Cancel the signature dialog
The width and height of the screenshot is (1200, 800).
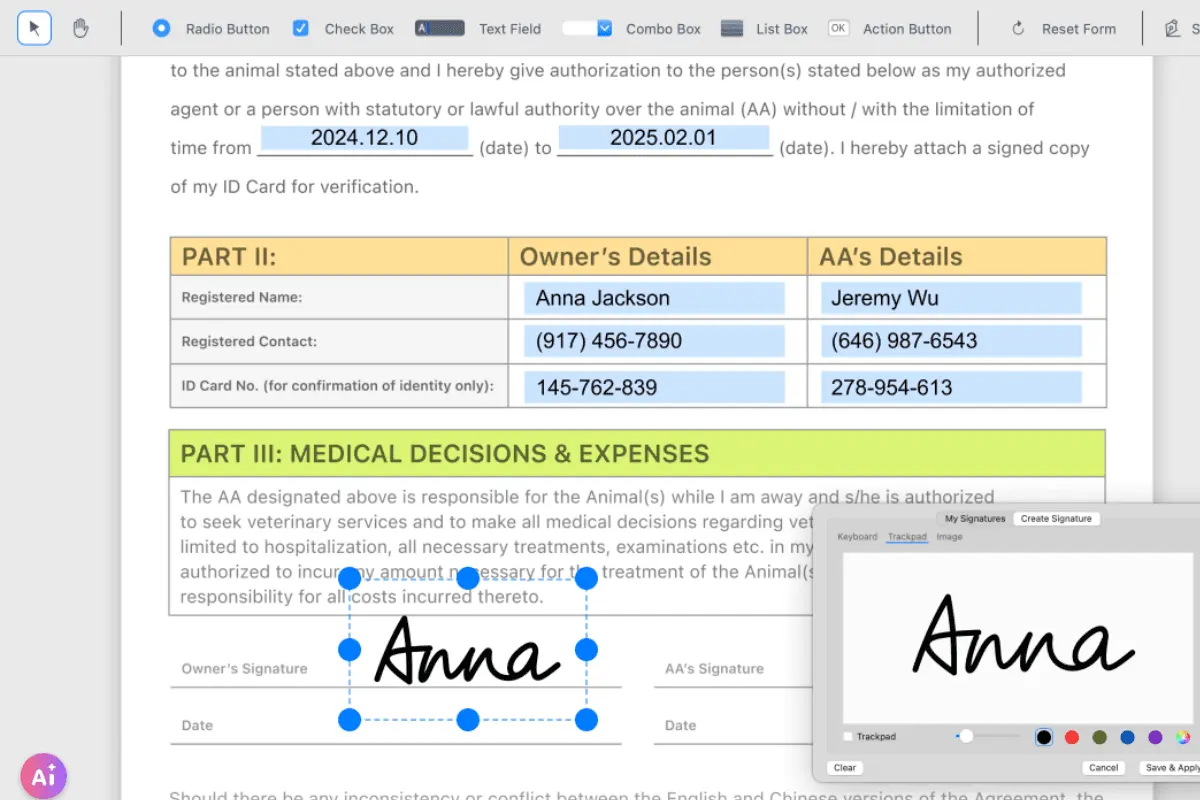1104,768
